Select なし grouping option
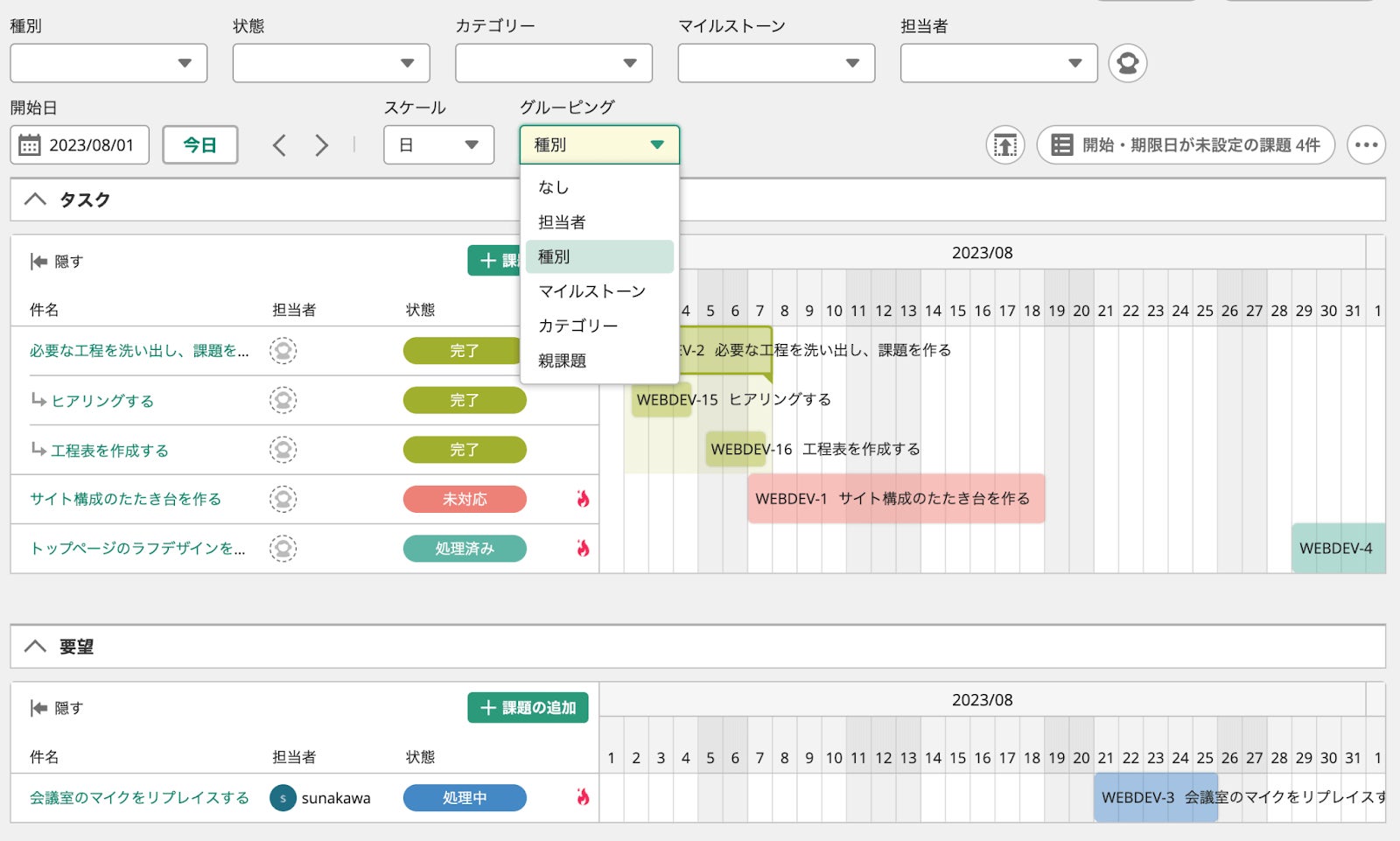Viewport: 1400px width, 841px height. coord(599,187)
